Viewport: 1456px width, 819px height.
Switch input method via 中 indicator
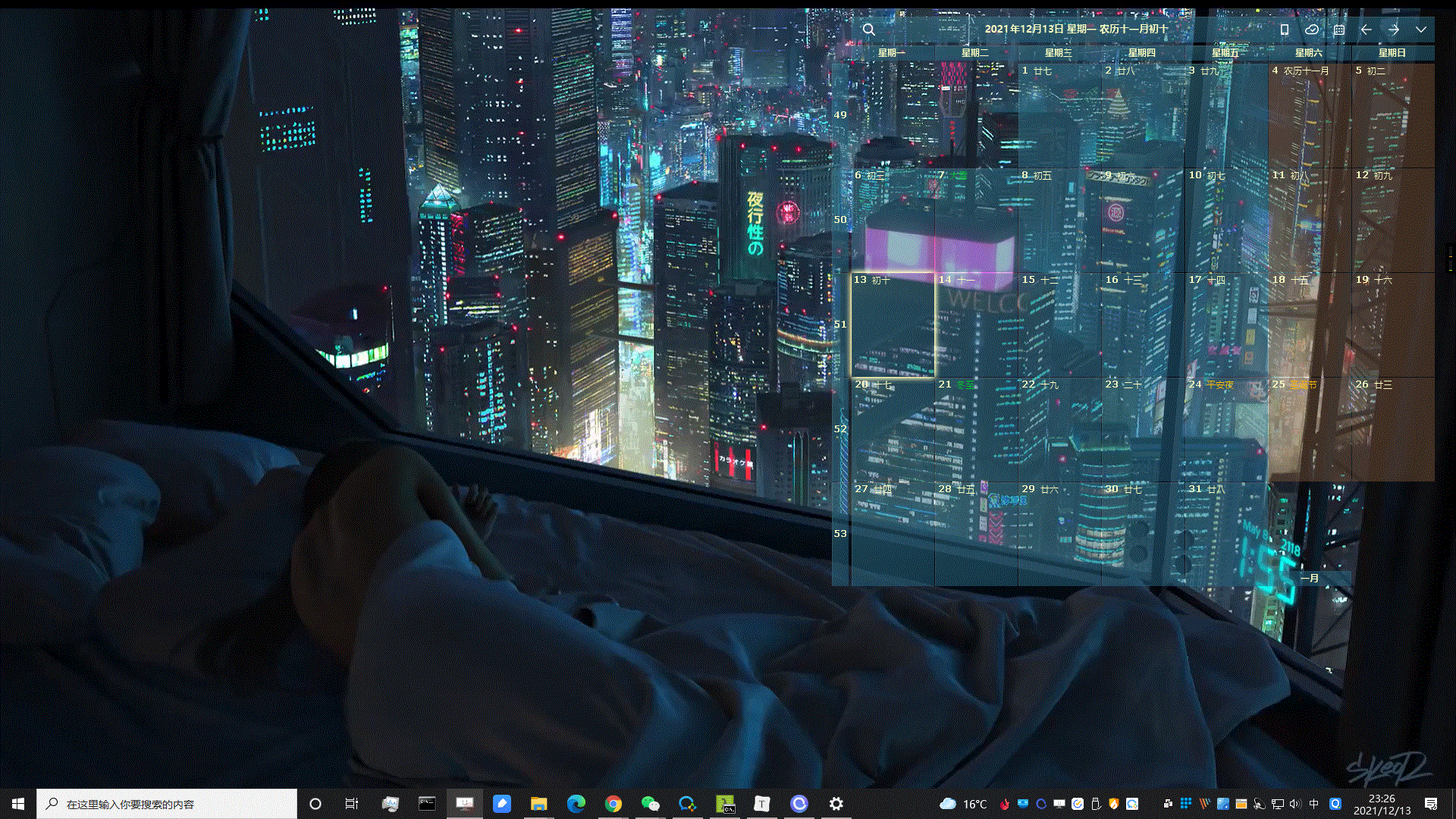coord(1313,804)
